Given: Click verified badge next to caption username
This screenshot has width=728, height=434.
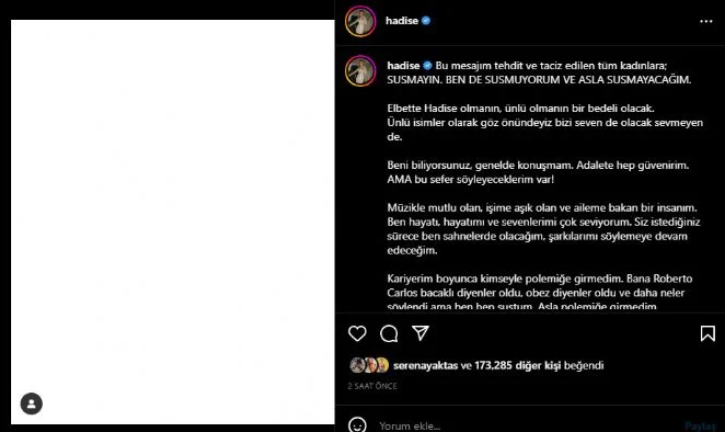Looking at the screenshot, I should [x=428, y=66].
